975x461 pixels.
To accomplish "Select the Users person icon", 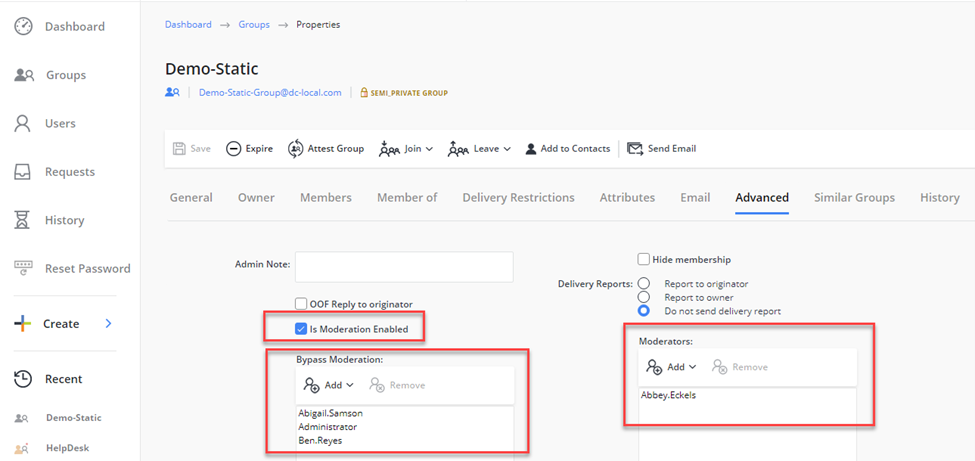I will click(x=23, y=124).
